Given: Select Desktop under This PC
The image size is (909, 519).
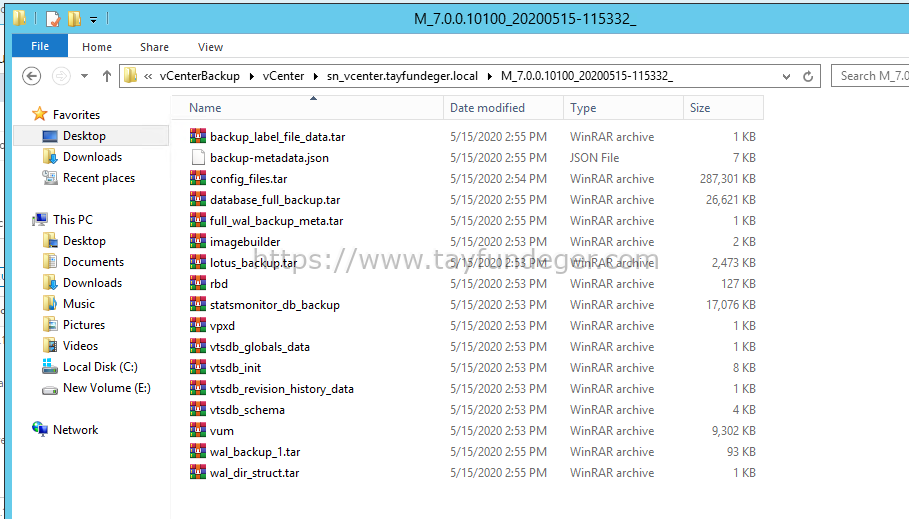Looking at the screenshot, I should tap(84, 241).
